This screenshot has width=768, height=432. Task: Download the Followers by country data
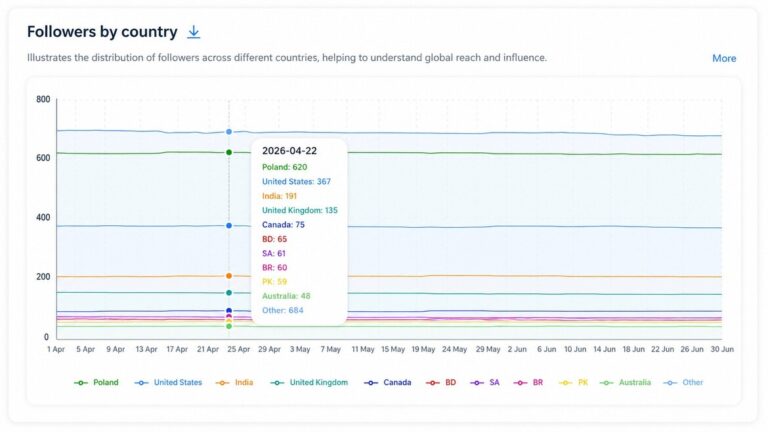point(193,32)
